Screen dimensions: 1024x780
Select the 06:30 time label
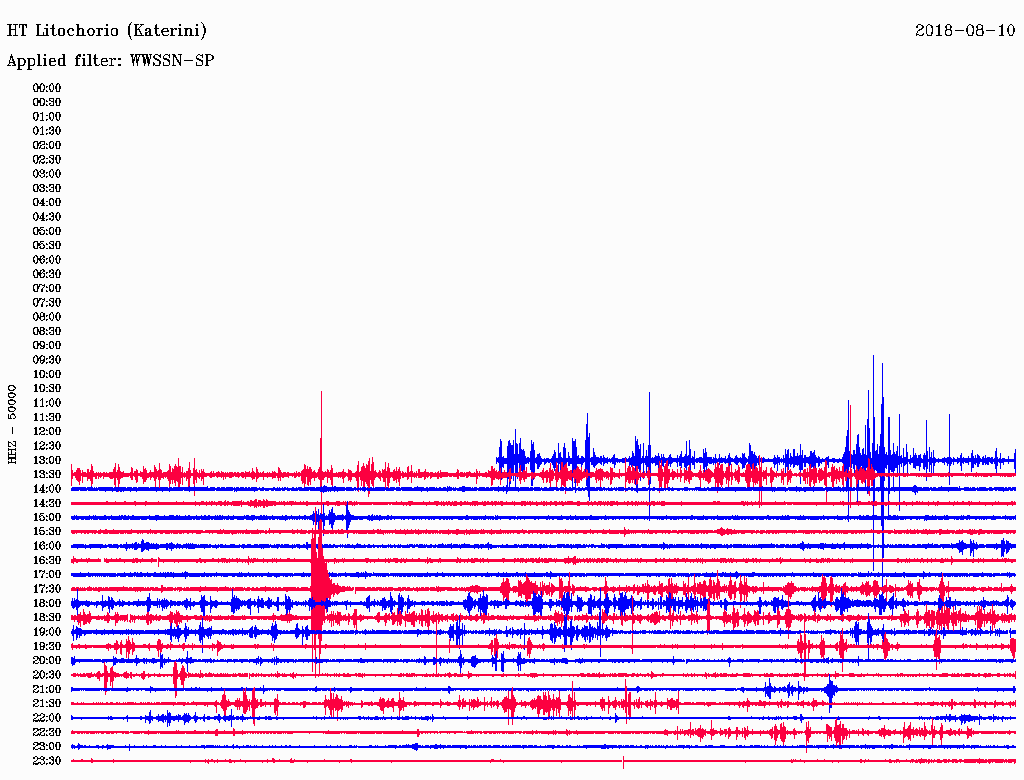click(x=47, y=274)
